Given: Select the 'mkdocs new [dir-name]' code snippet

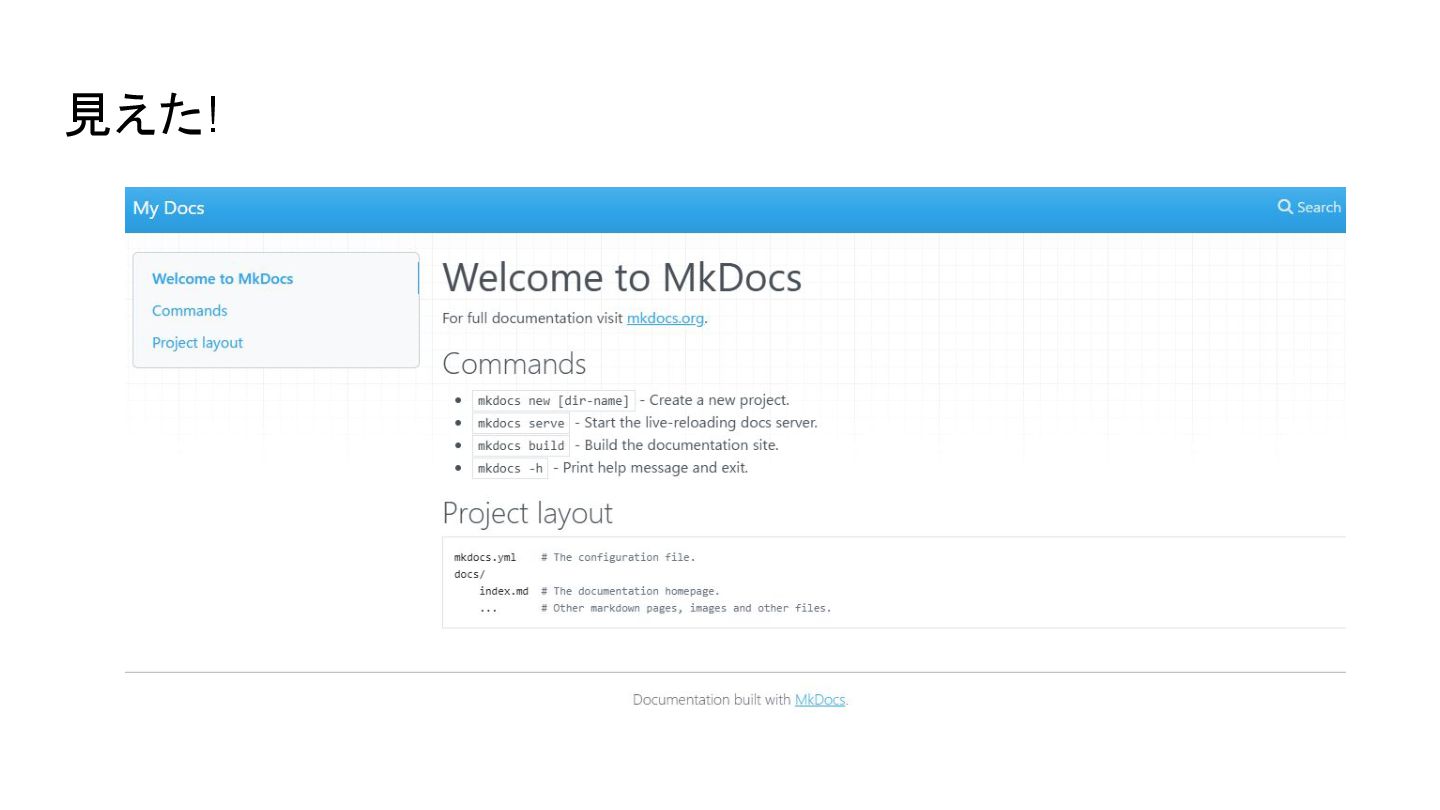Looking at the screenshot, I should click(553, 401).
